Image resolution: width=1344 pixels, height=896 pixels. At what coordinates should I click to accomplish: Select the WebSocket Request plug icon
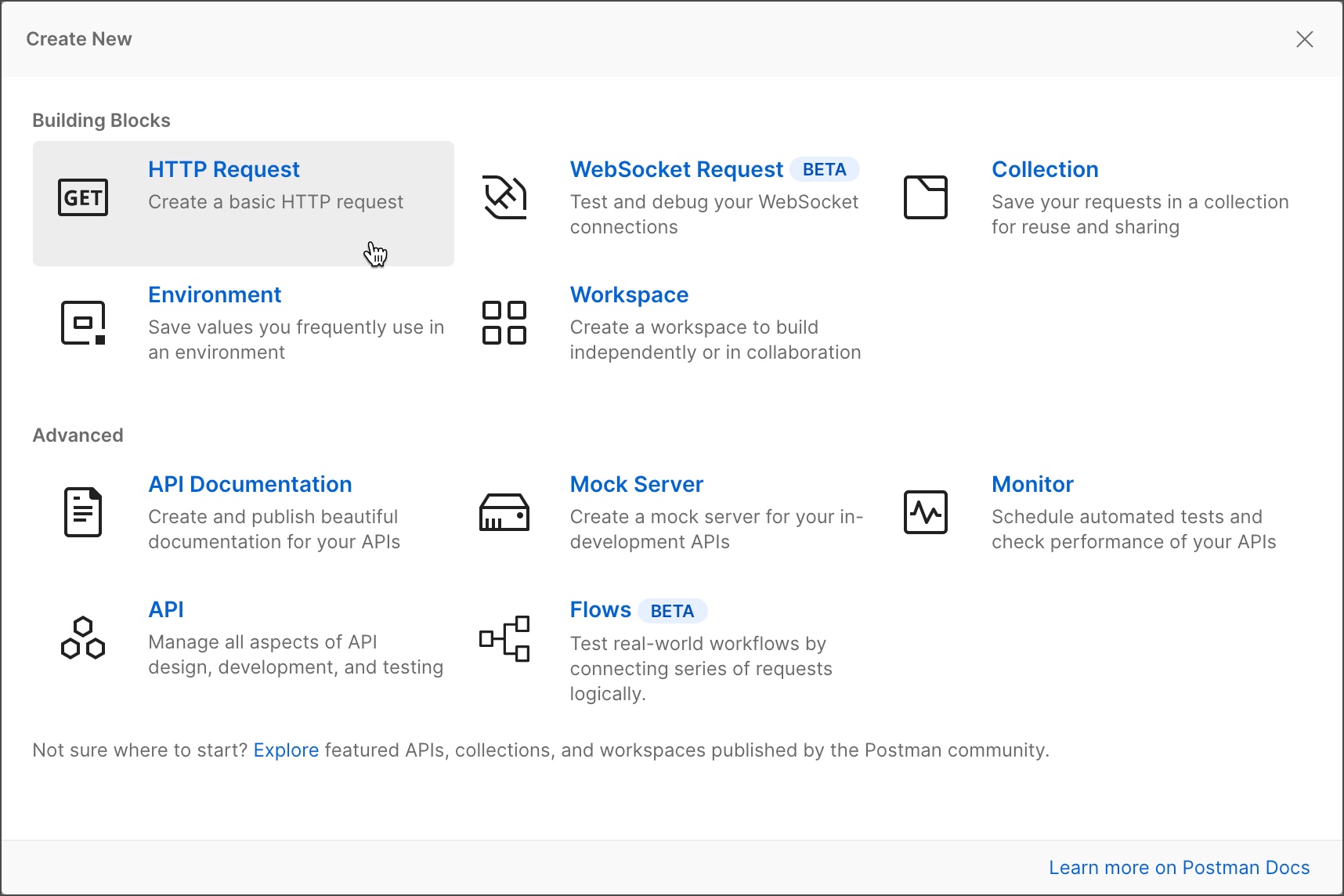click(504, 197)
